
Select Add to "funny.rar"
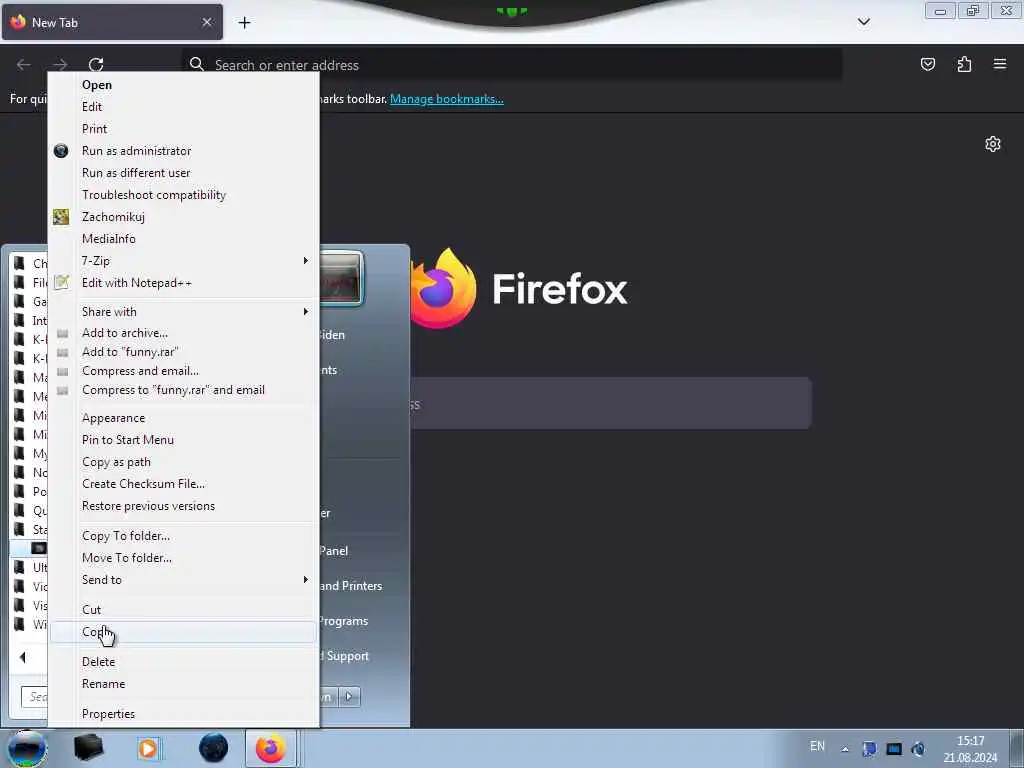(184, 352)
